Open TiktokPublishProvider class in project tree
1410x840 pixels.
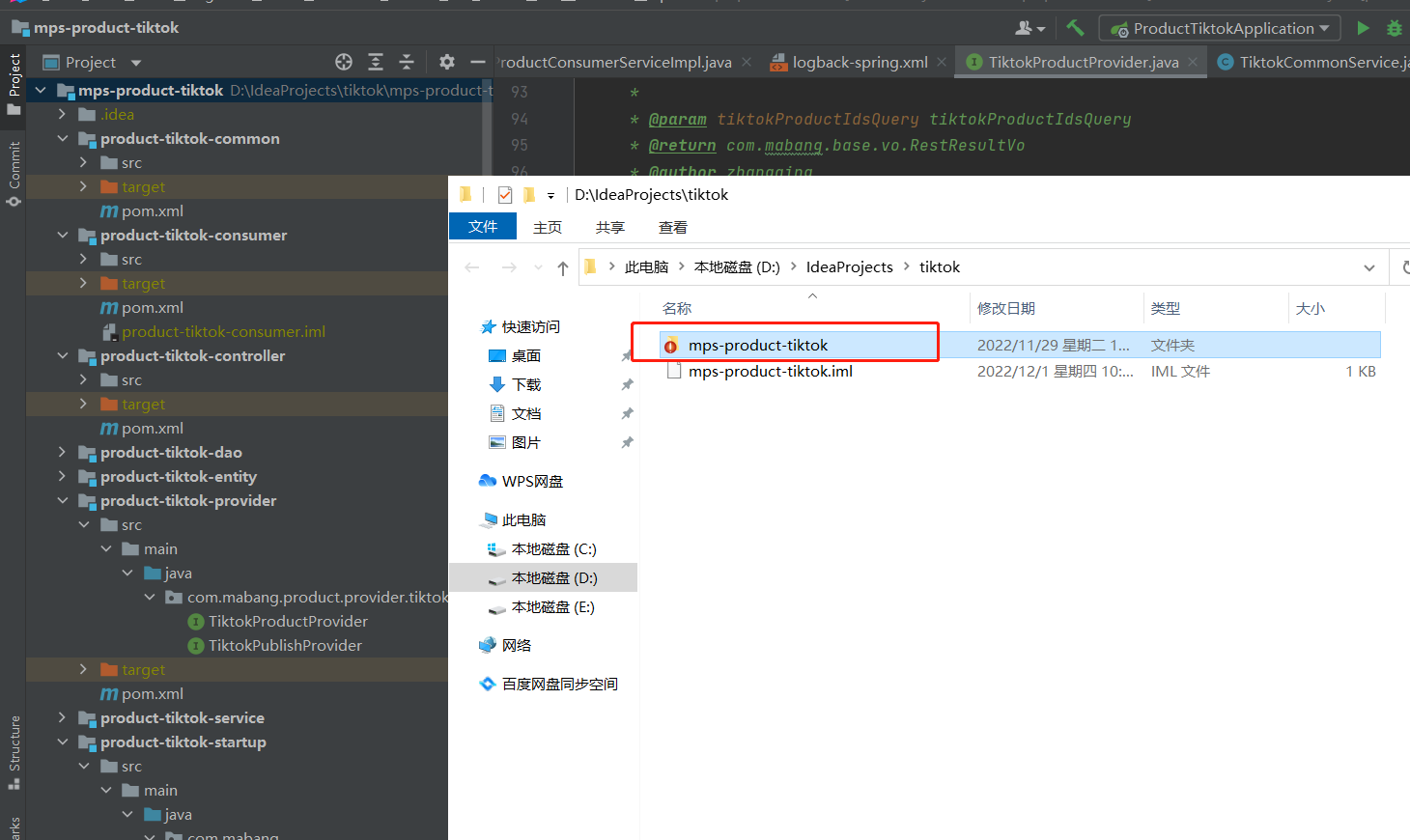pos(285,645)
